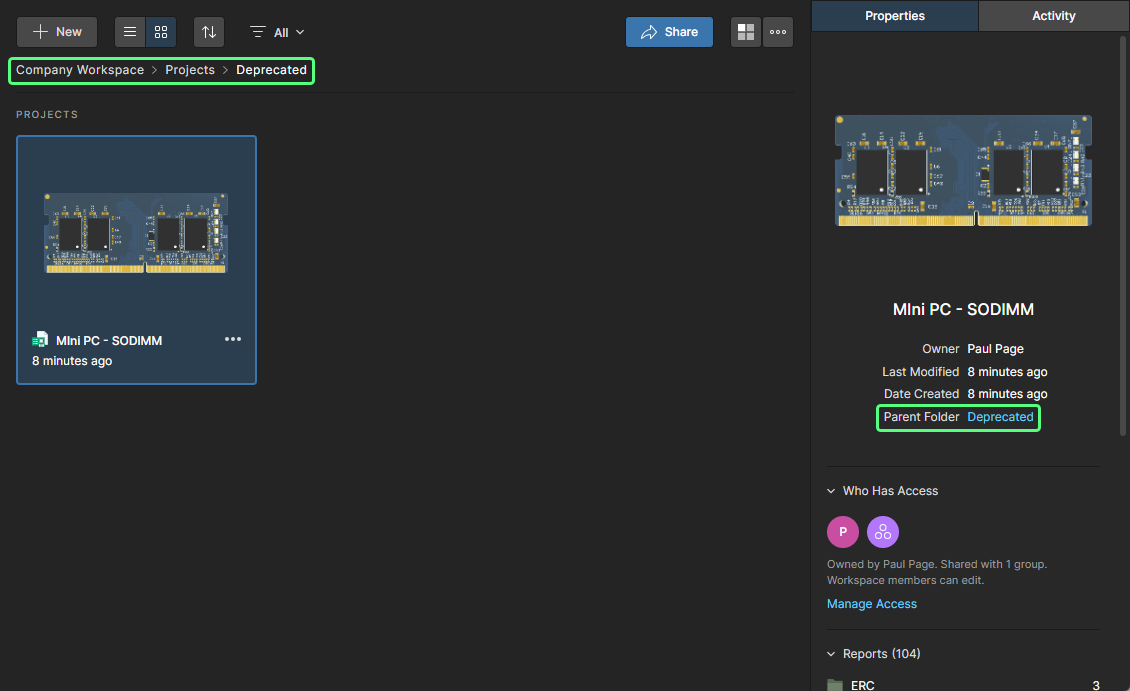Click the New button
The image size is (1130, 691).
57,32
